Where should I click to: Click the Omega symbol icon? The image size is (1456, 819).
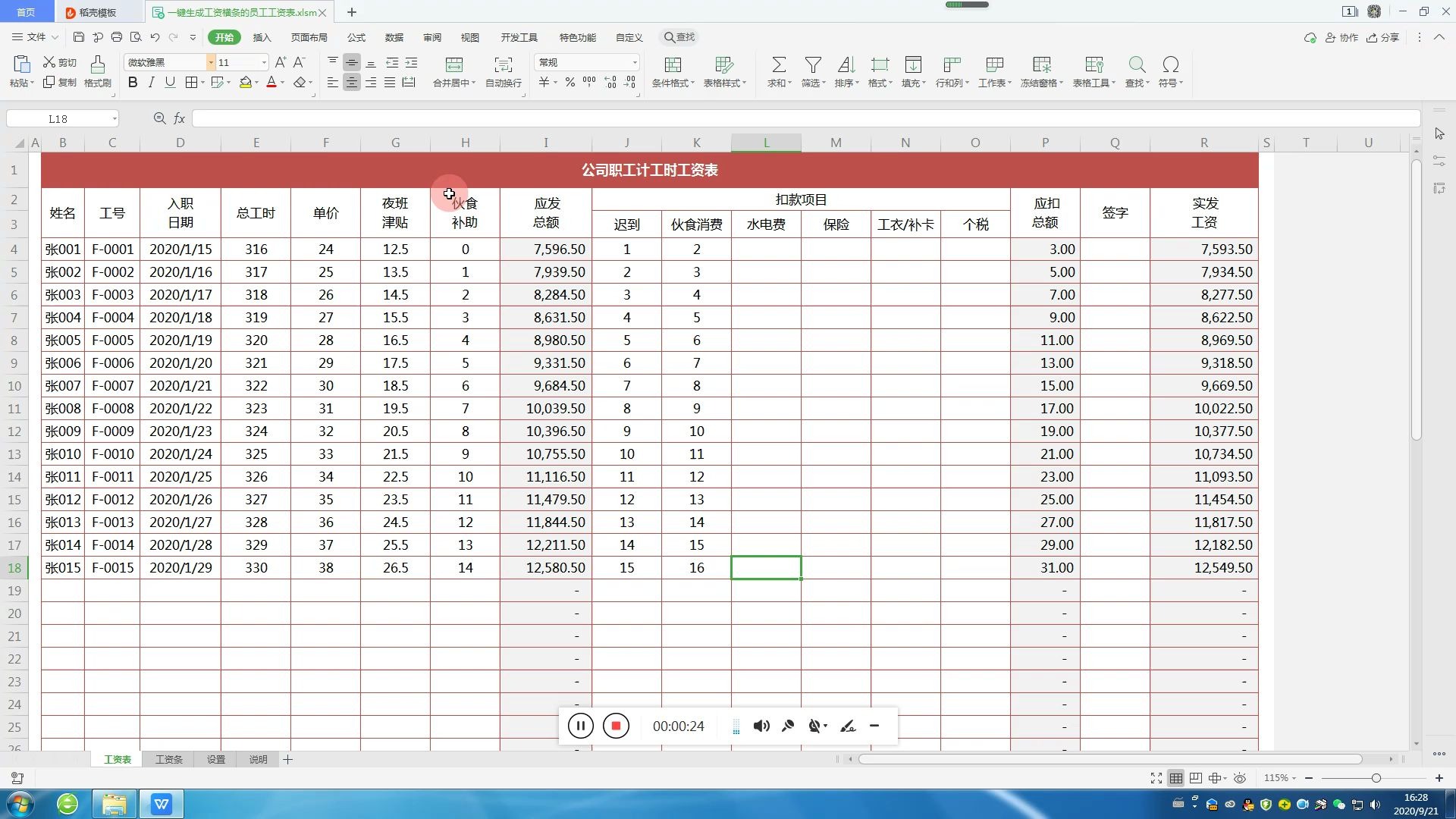tap(1171, 65)
